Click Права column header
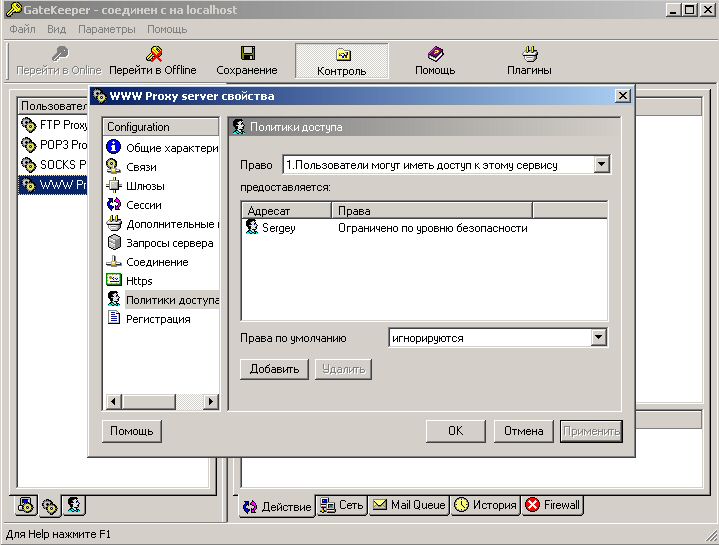The height and width of the screenshot is (545, 719). pos(431,211)
